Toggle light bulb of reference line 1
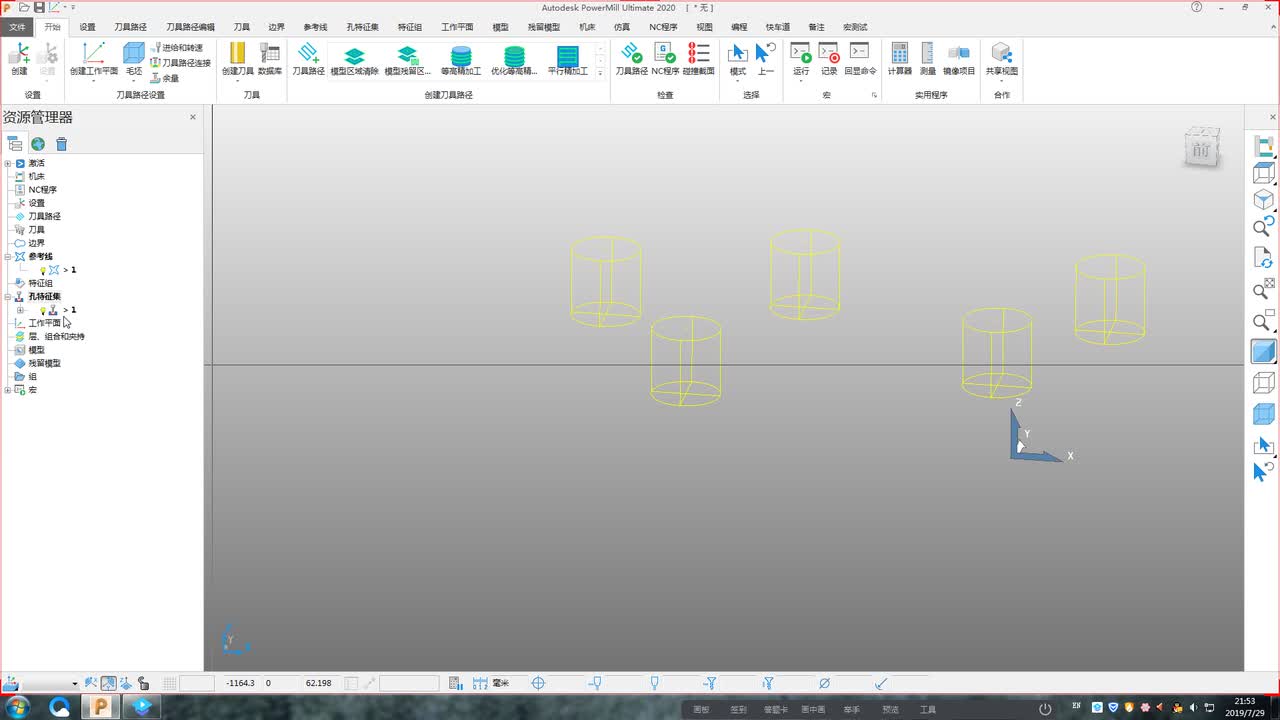 click(43, 270)
